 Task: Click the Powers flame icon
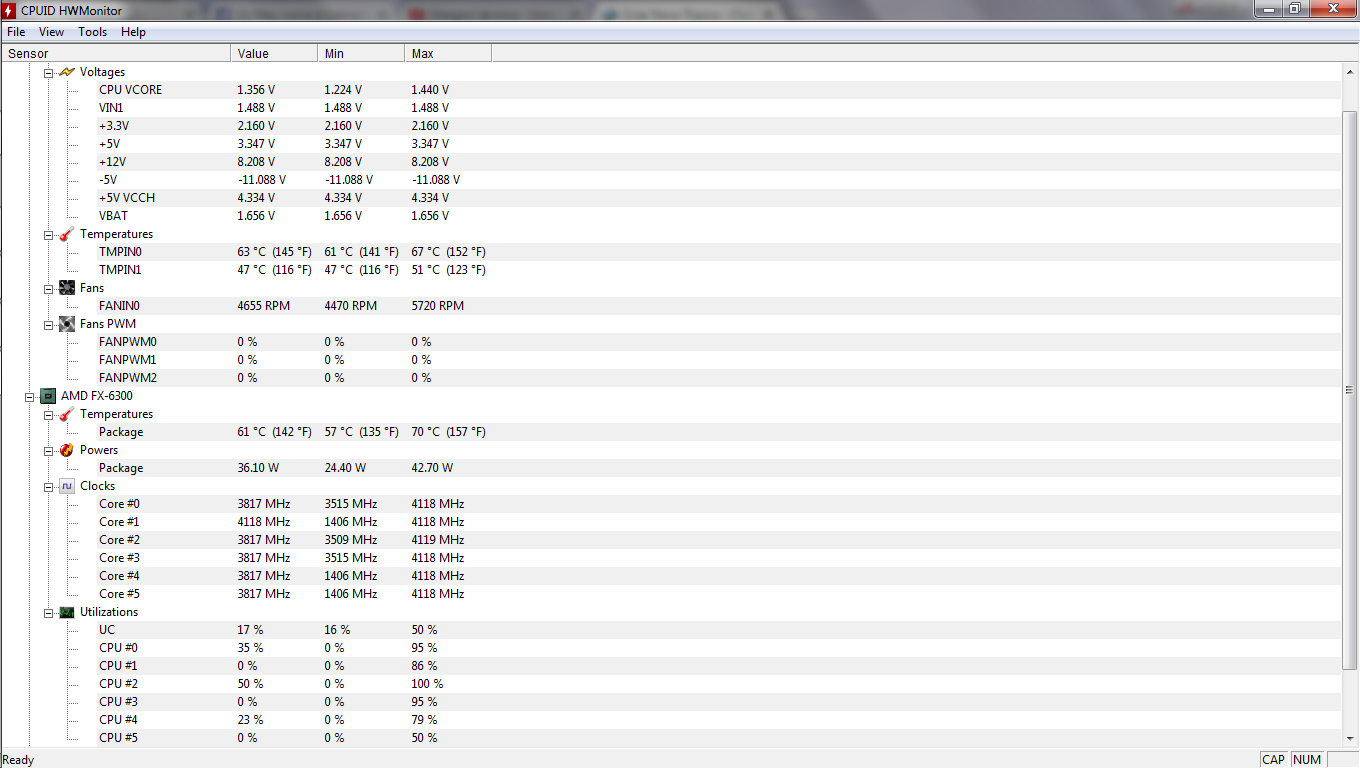(x=67, y=450)
